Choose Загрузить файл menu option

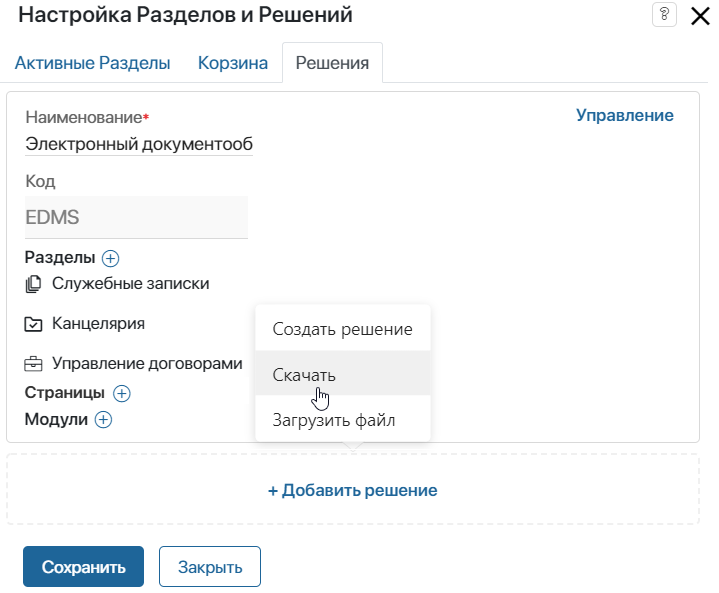point(343,420)
